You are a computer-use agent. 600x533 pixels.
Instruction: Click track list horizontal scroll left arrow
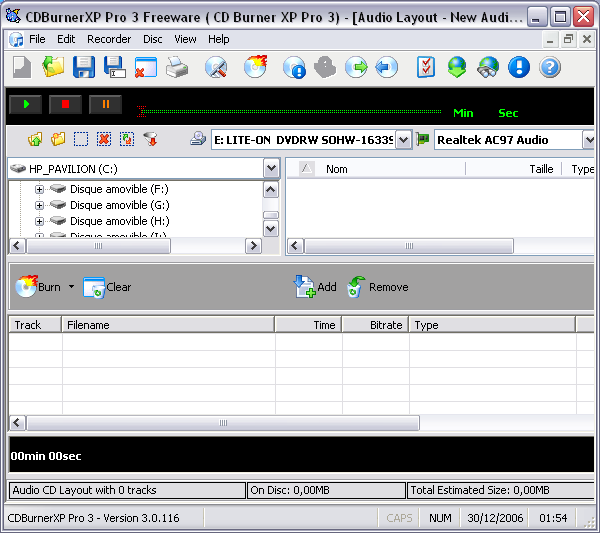coord(17,423)
